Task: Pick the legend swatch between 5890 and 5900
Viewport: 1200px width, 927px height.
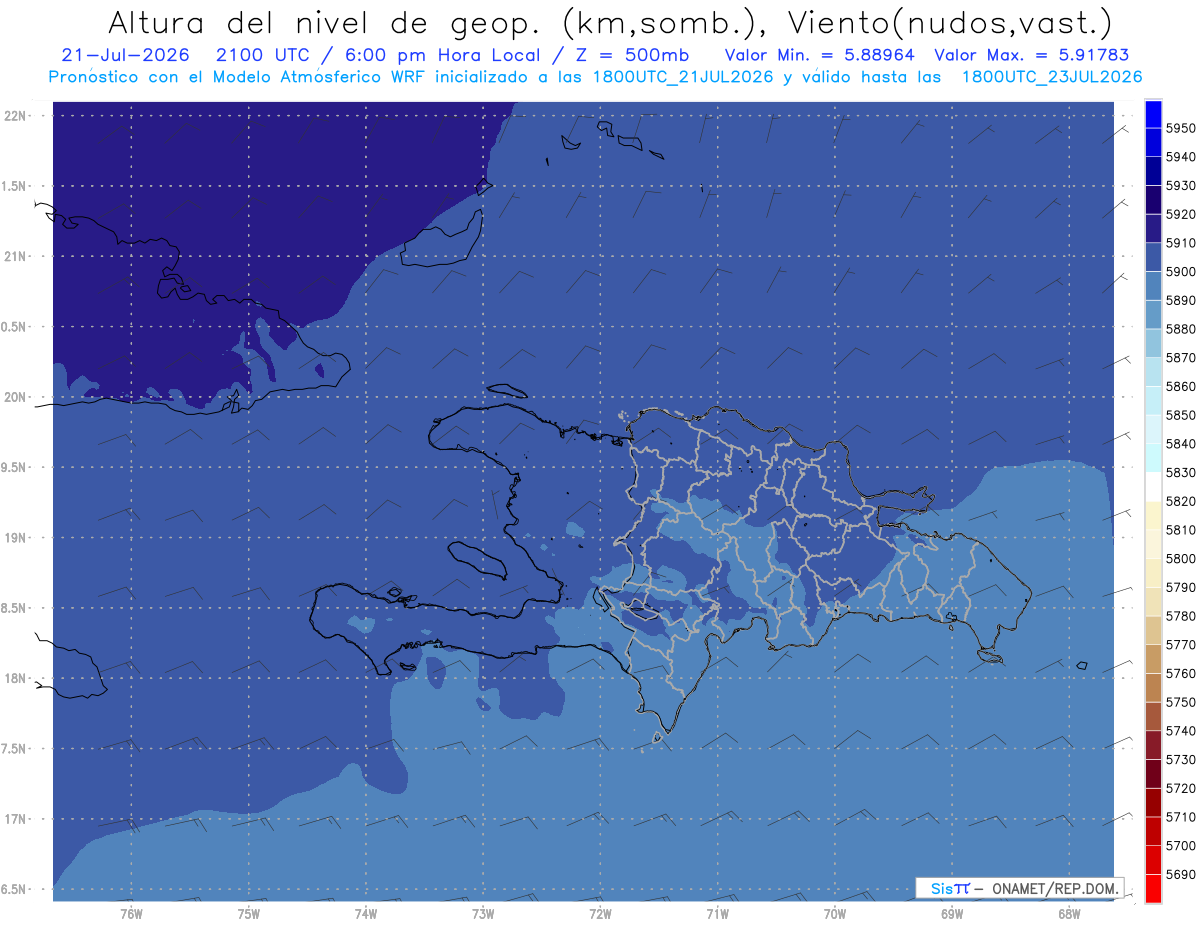Action: [1153, 286]
